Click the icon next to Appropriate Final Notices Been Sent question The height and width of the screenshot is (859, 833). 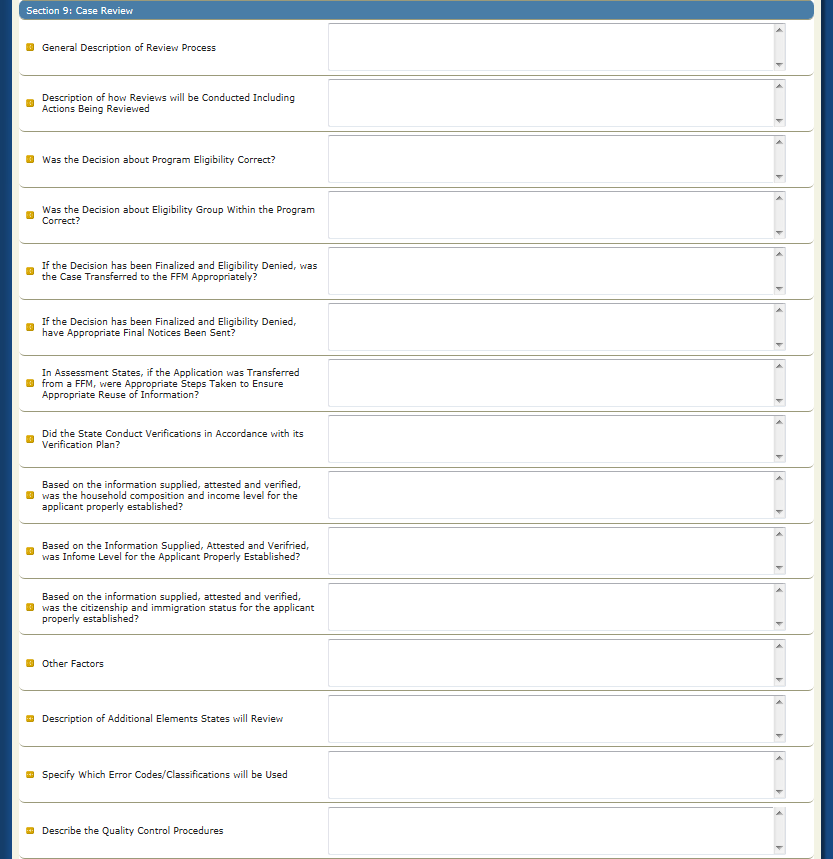(30, 327)
